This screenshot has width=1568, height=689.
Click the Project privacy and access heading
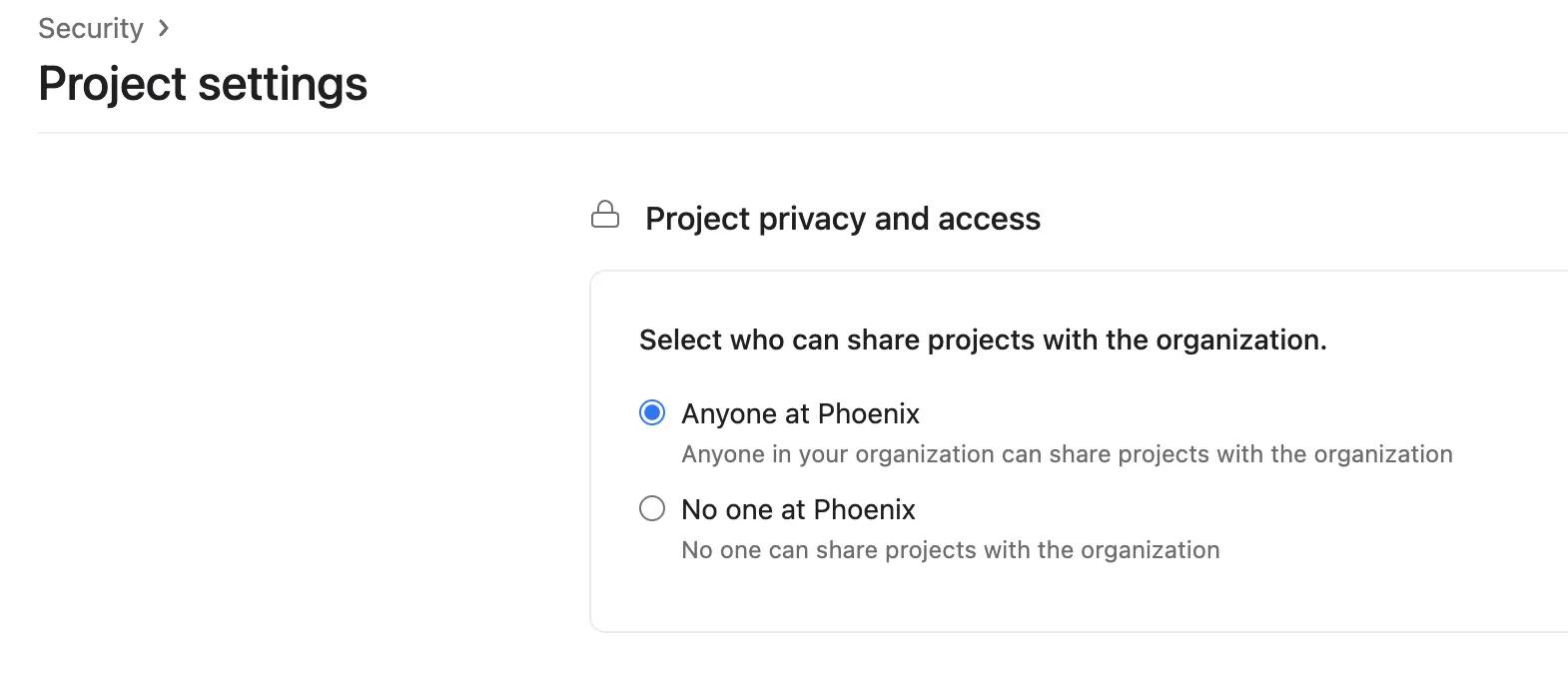(842, 219)
